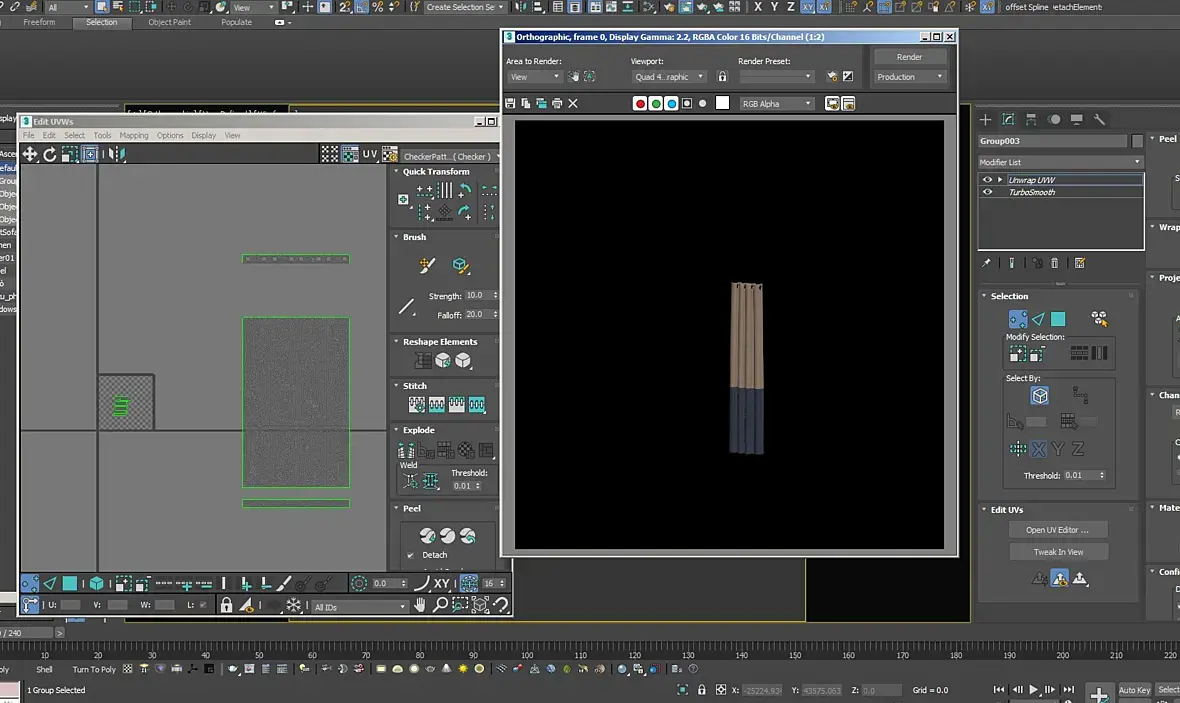Open the Modifier List dropdown

click(1059, 162)
